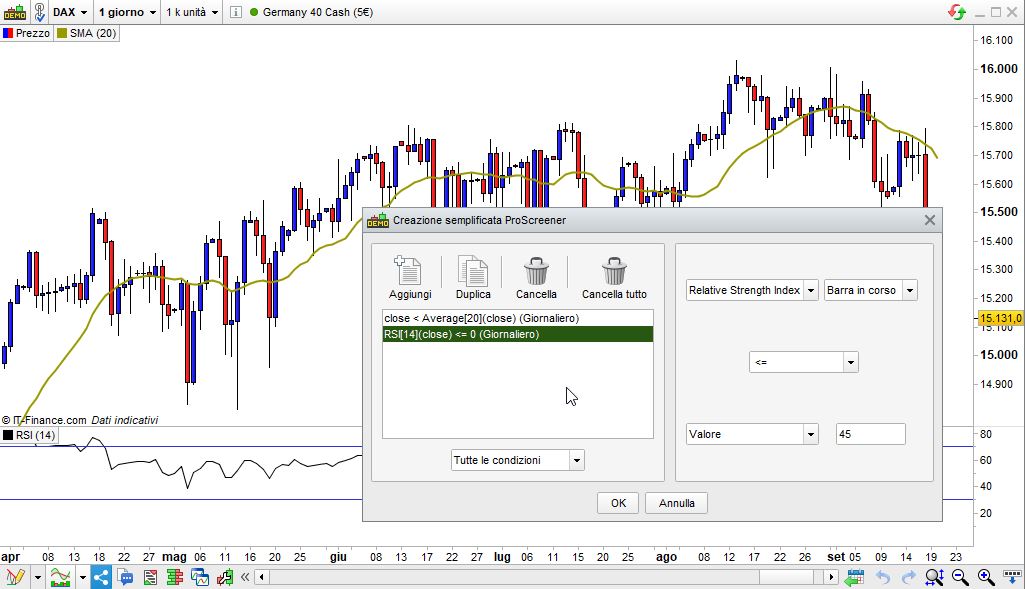Click the left arrow of the horizontal scrollbar
The width and height of the screenshot is (1025, 589).
tap(262, 577)
